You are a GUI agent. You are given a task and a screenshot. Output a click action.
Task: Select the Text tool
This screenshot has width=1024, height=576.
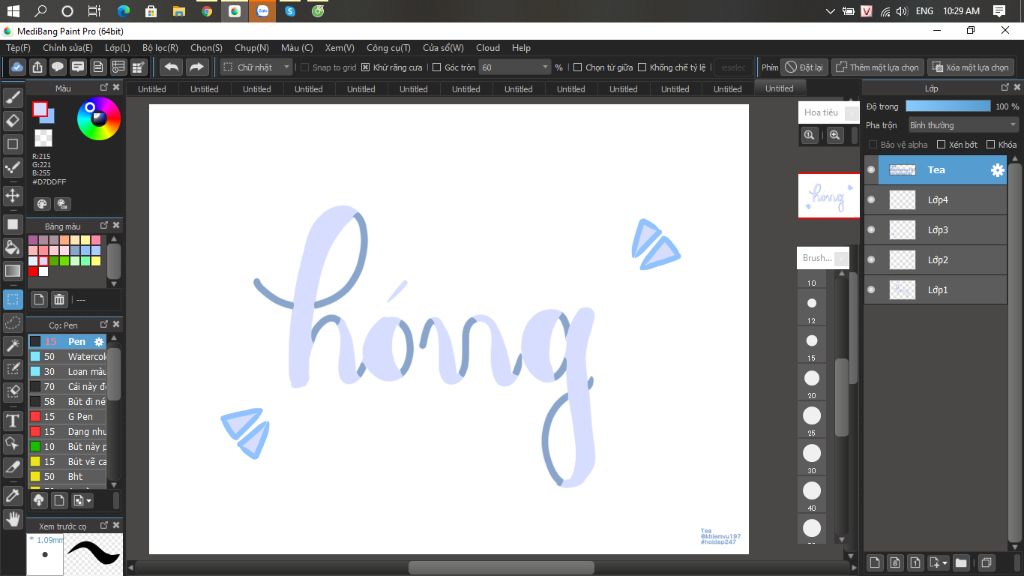12,421
